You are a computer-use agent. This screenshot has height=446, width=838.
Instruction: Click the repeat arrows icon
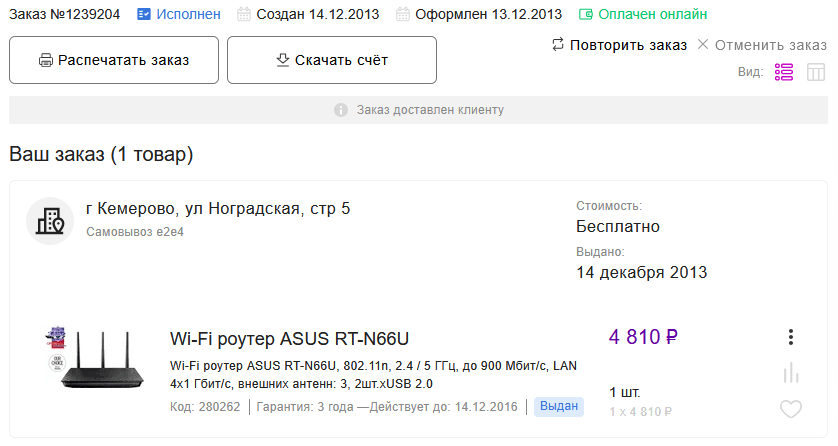click(x=558, y=44)
